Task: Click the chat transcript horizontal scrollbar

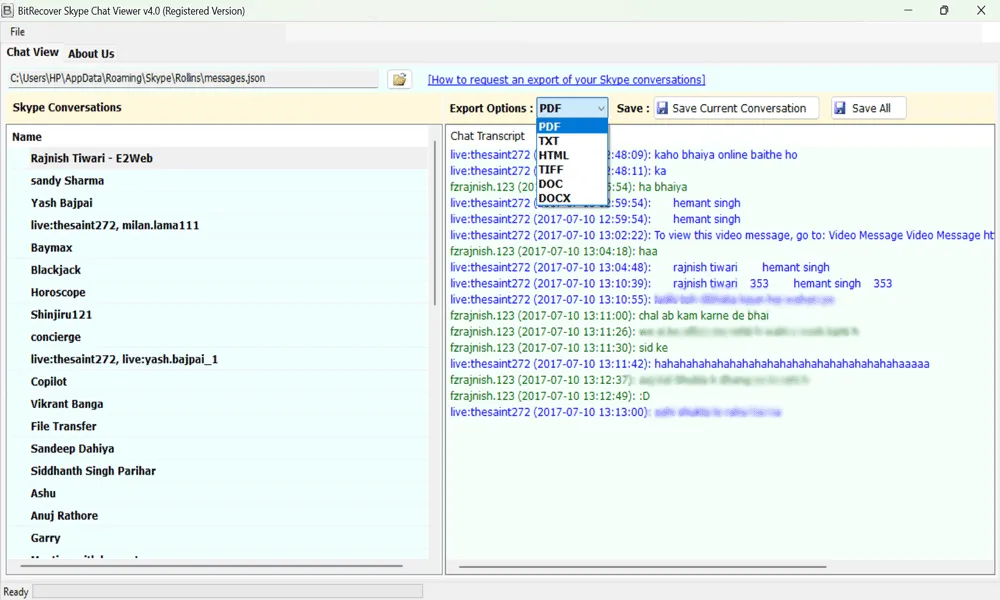Action: click(x=640, y=566)
